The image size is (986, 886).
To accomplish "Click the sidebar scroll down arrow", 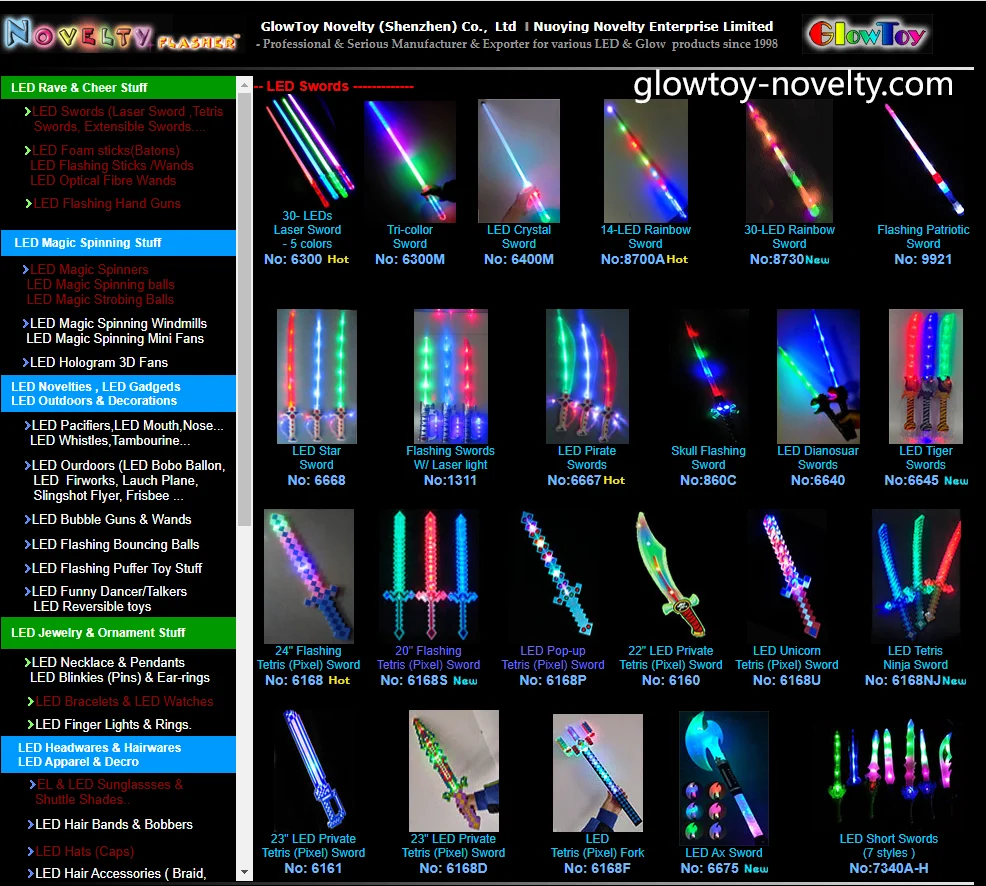I will pyautogui.click(x=245, y=872).
